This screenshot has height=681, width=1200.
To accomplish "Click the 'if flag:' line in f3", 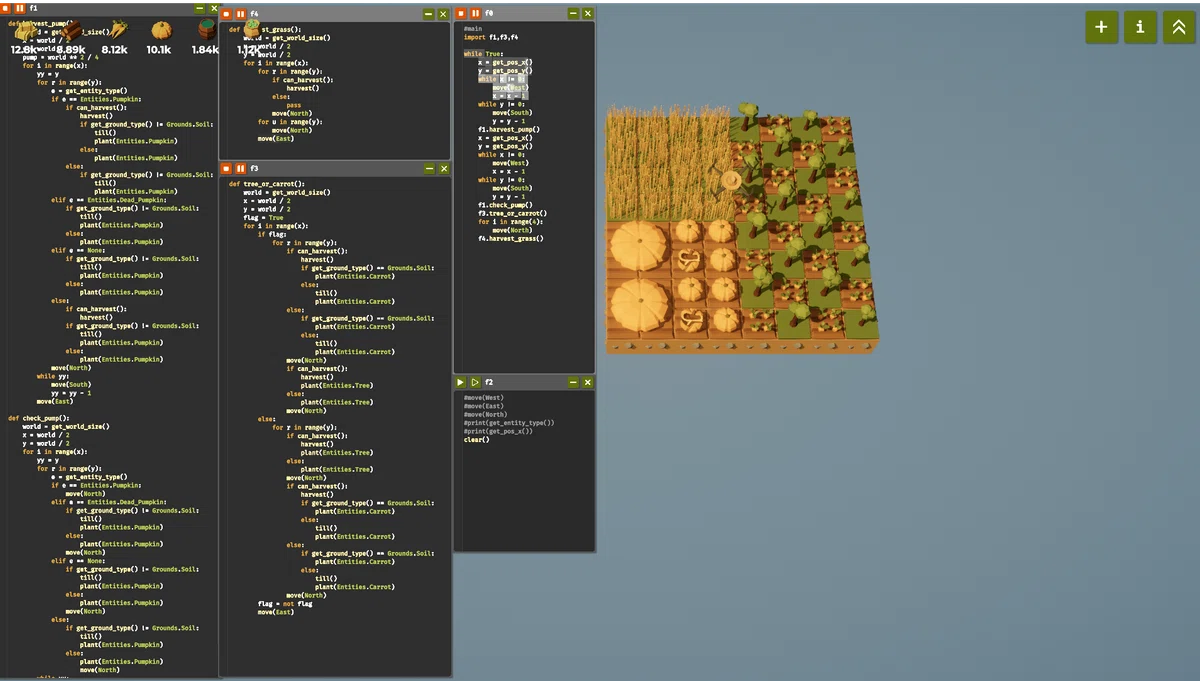I will pos(274,234).
